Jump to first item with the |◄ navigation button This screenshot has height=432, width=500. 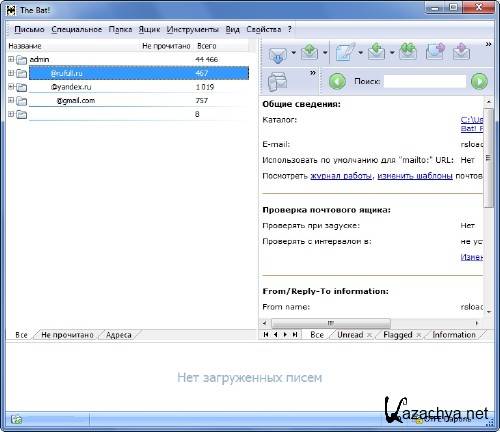click(266, 334)
